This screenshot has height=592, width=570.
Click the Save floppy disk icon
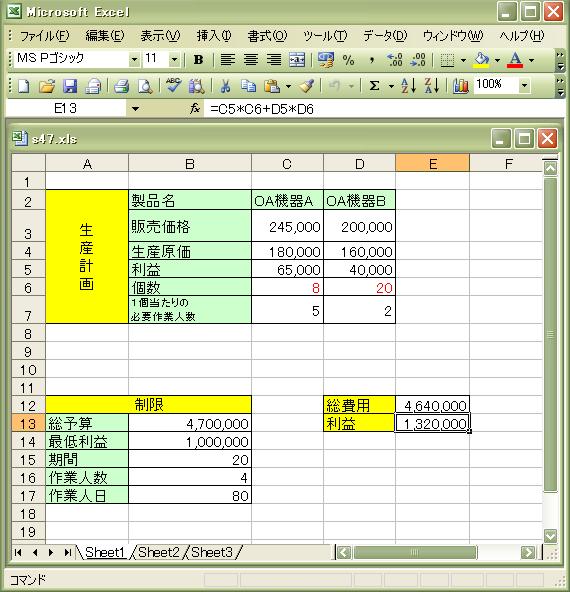click(70, 86)
